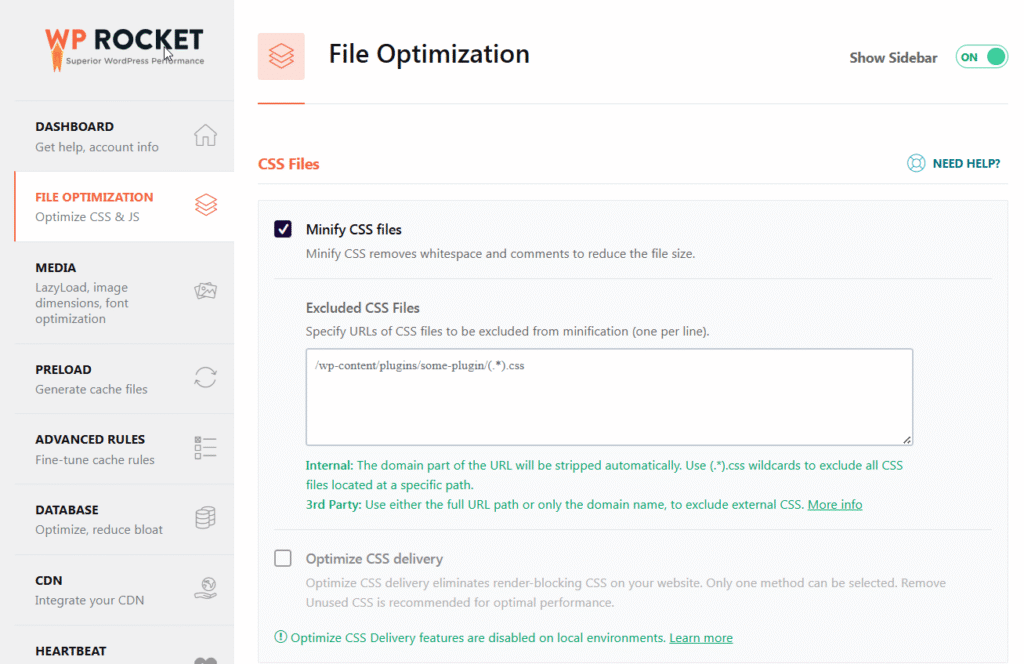Click the Dashboard house icon
1024x664 pixels.
point(205,135)
